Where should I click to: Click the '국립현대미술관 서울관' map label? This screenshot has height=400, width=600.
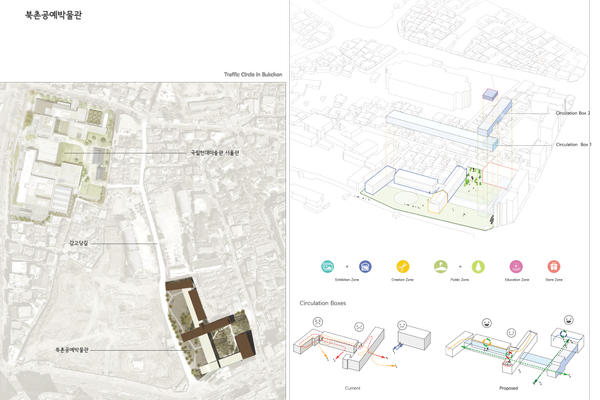[215, 153]
